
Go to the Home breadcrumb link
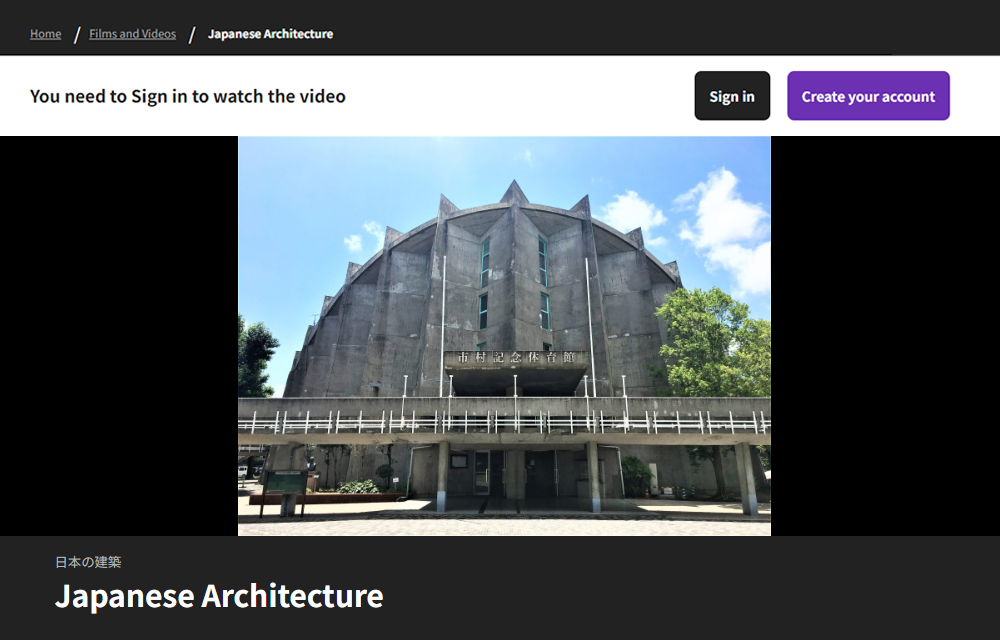pyautogui.click(x=45, y=34)
